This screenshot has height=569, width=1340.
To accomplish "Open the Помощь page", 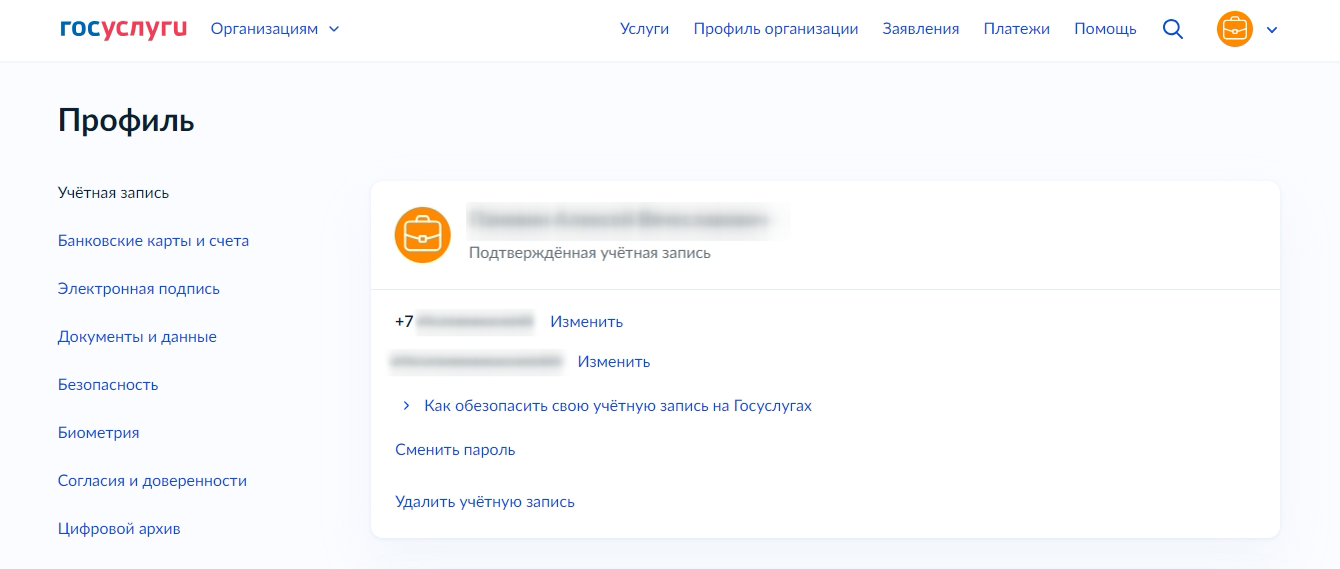I will [1105, 29].
